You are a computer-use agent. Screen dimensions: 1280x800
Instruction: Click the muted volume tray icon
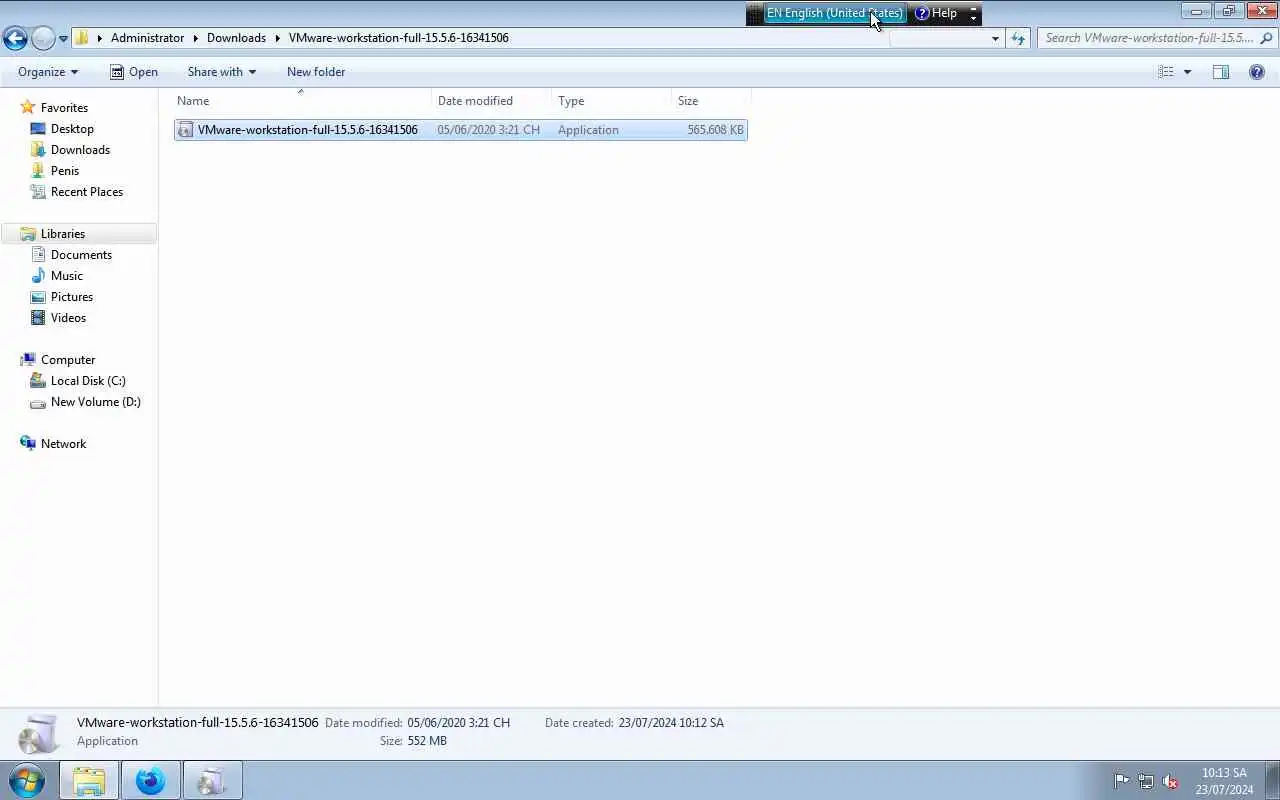(x=1170, y=781)
